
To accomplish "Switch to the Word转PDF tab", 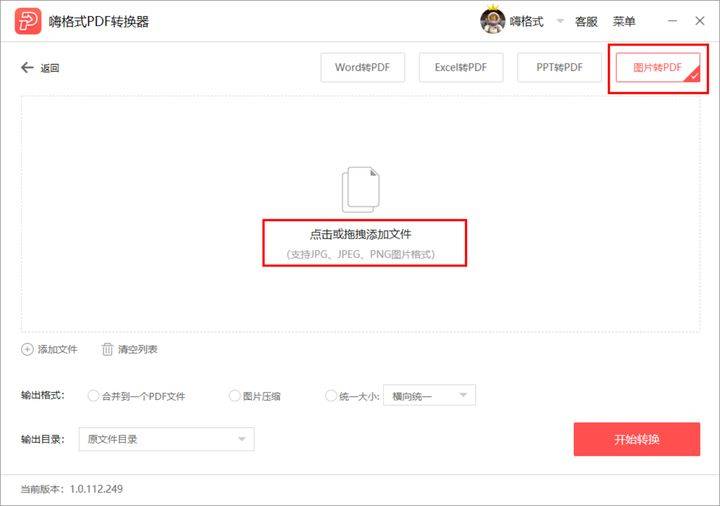I will coord(362,67).
